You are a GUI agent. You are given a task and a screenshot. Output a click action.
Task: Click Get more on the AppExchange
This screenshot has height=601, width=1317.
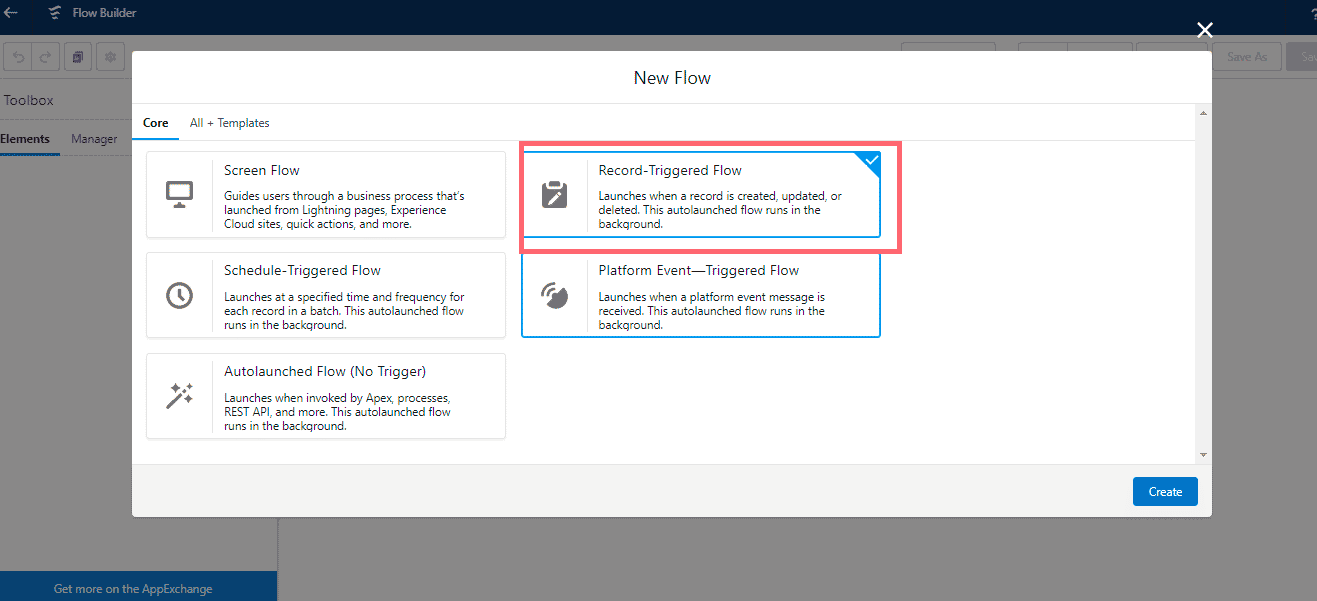tap(133, 589)
